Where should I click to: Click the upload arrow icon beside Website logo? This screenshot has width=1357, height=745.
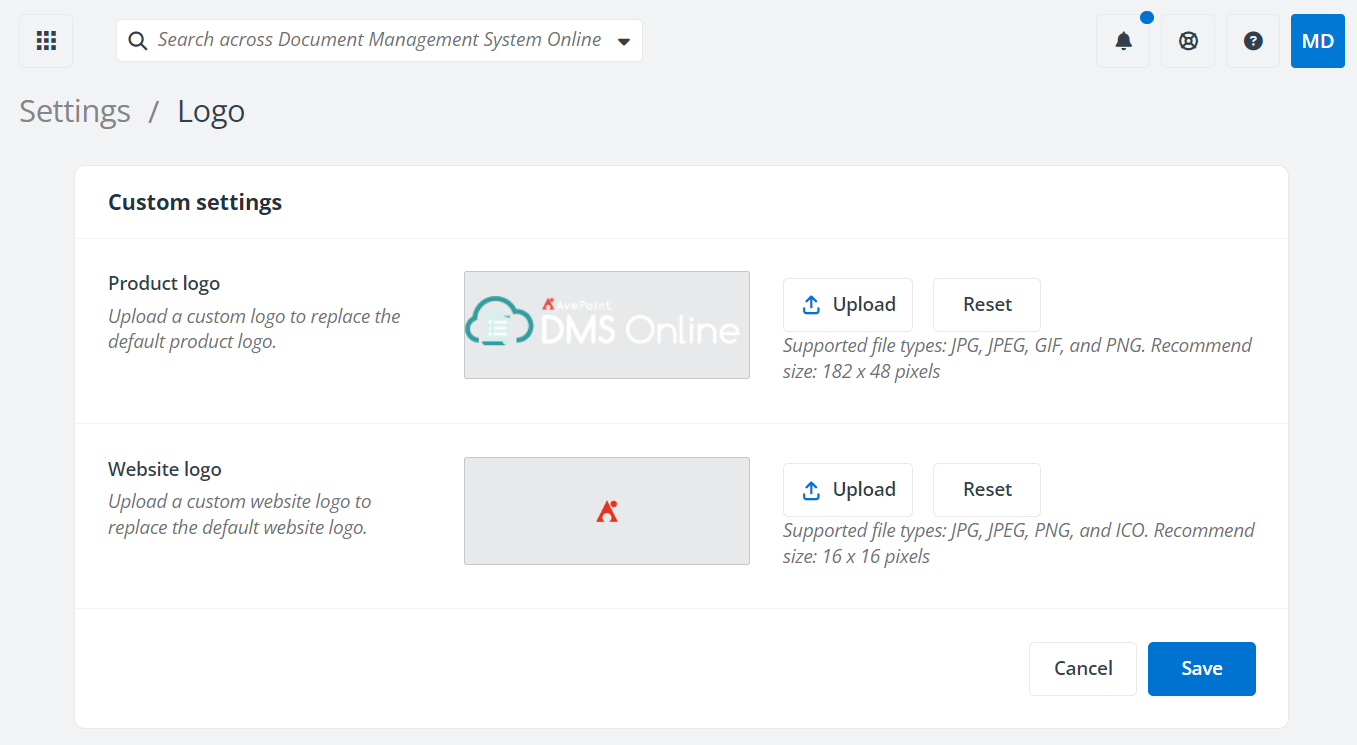812,489
